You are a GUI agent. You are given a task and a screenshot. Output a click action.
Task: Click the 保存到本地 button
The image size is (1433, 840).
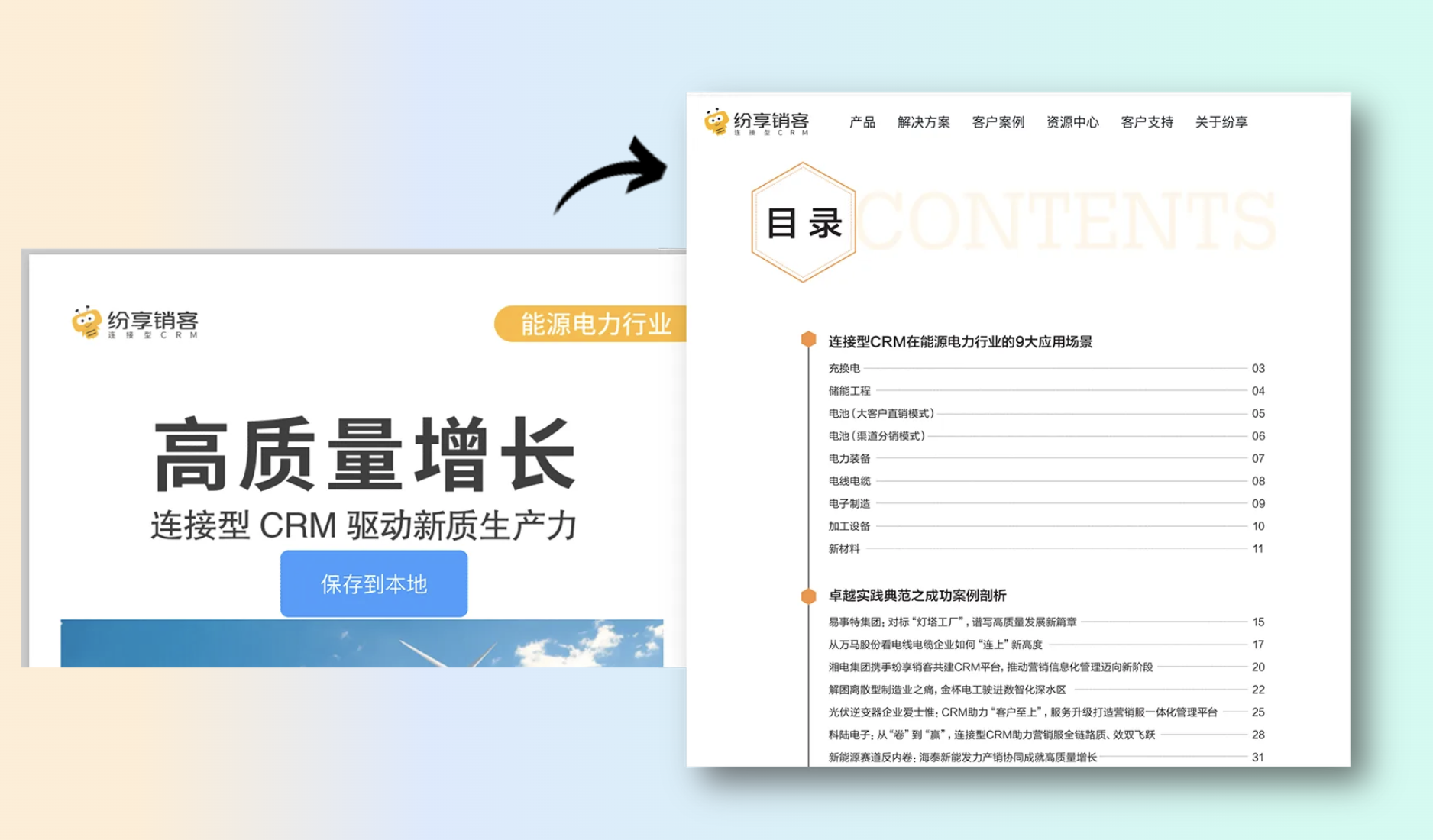374,583
